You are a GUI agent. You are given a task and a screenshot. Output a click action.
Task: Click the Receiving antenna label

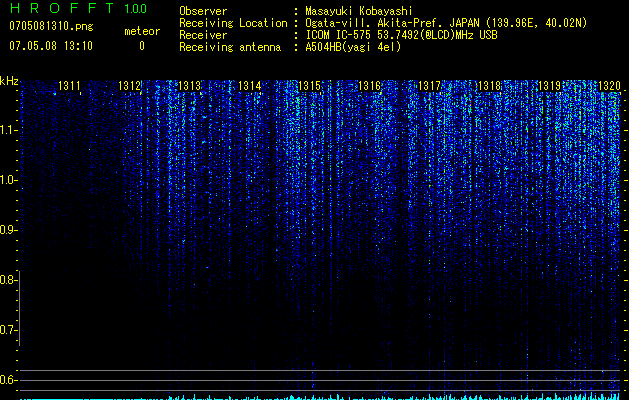(x=230, y=47)
